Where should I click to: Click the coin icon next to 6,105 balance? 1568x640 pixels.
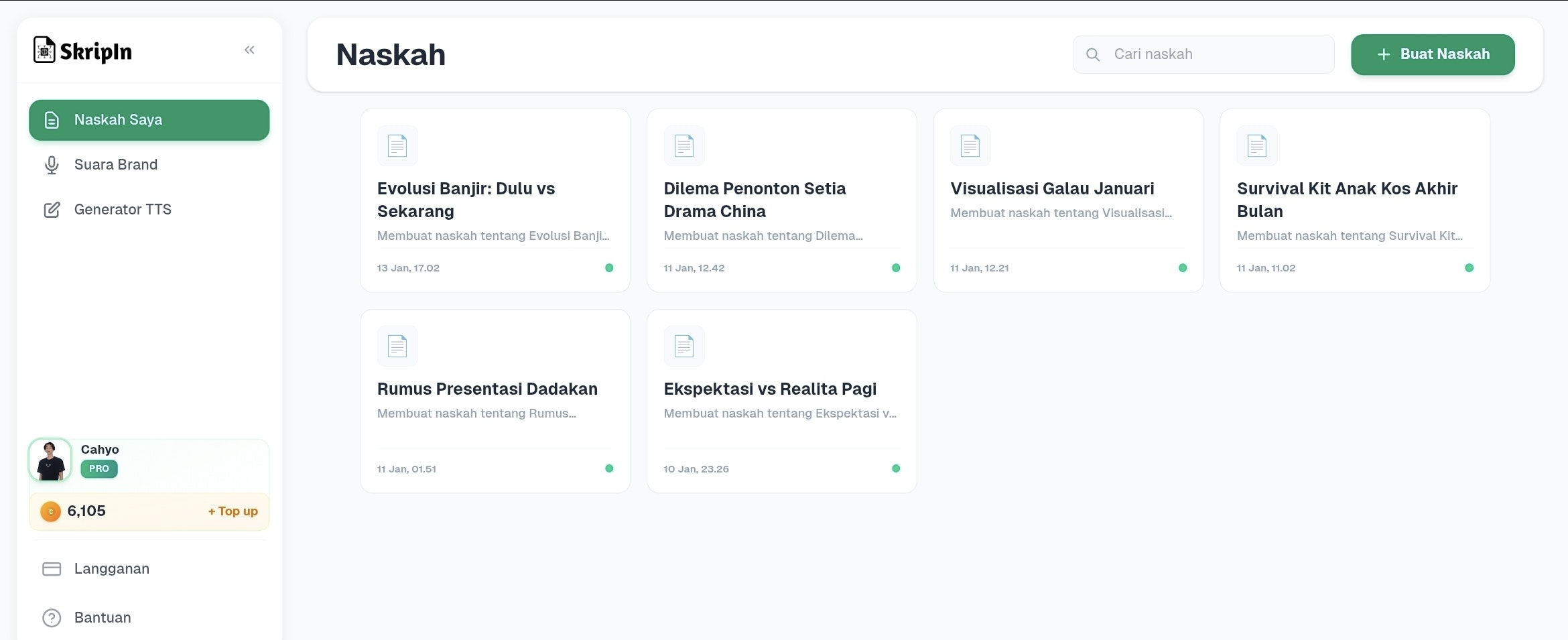click(50, 511)
